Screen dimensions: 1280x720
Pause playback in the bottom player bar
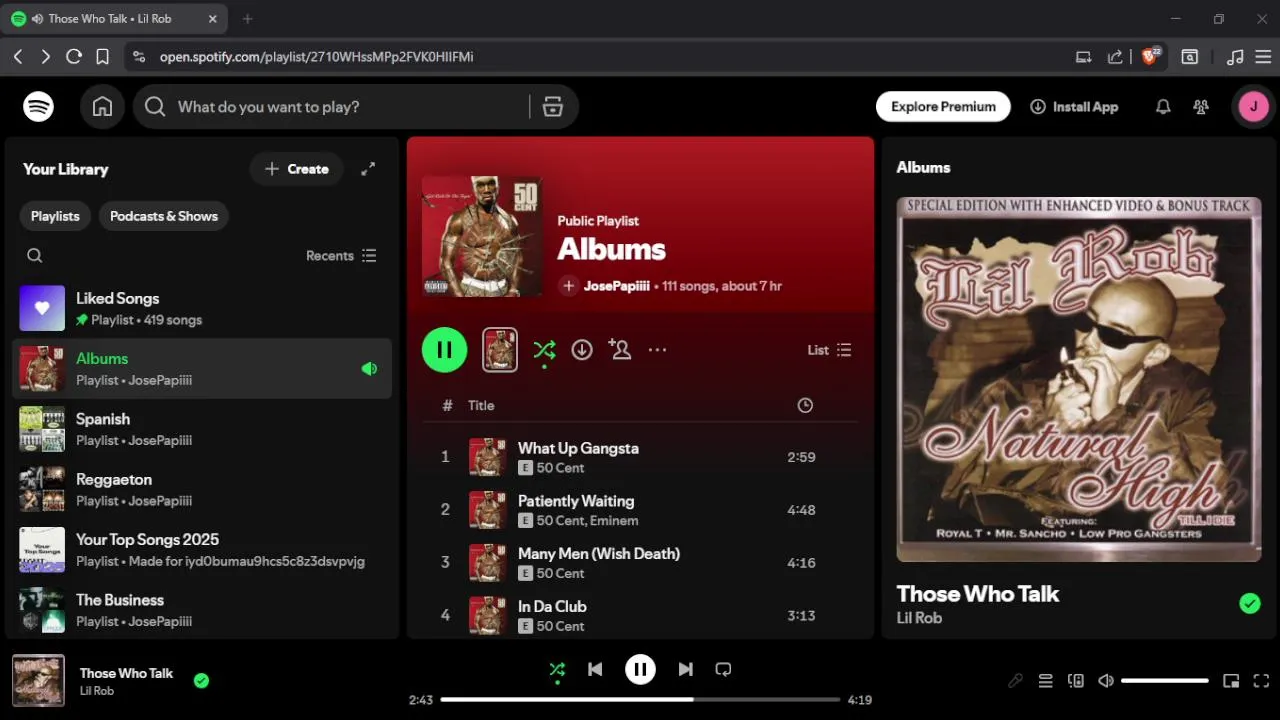[640, 670]
